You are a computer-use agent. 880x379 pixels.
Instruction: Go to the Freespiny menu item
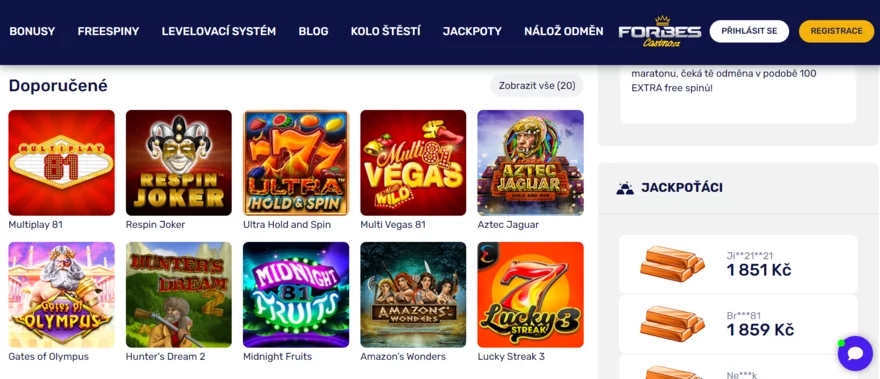[108, 31]
